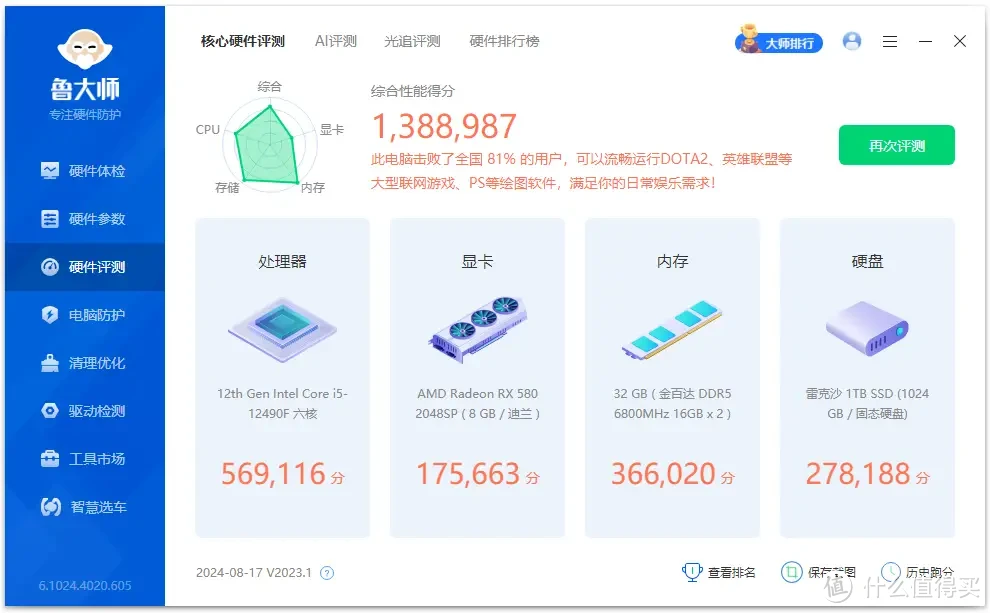This screenshot has height=613, width=990.
Task: Click the 驱动检测 gear icon
Action: click(x=50, y=411)
